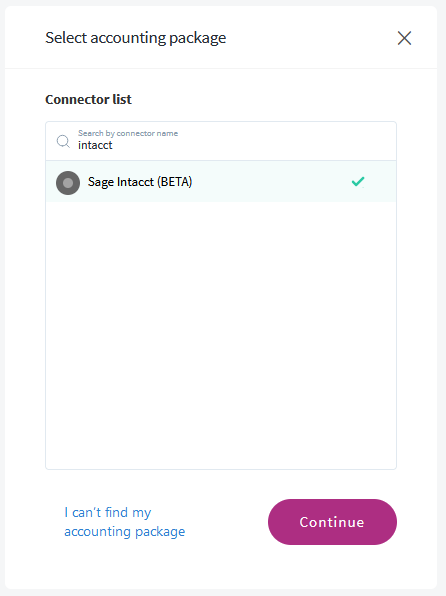The height and width of the screenshot is (596, 446).
Task: Click the magnifying glass search icon
Action: [x=63, y=141]
